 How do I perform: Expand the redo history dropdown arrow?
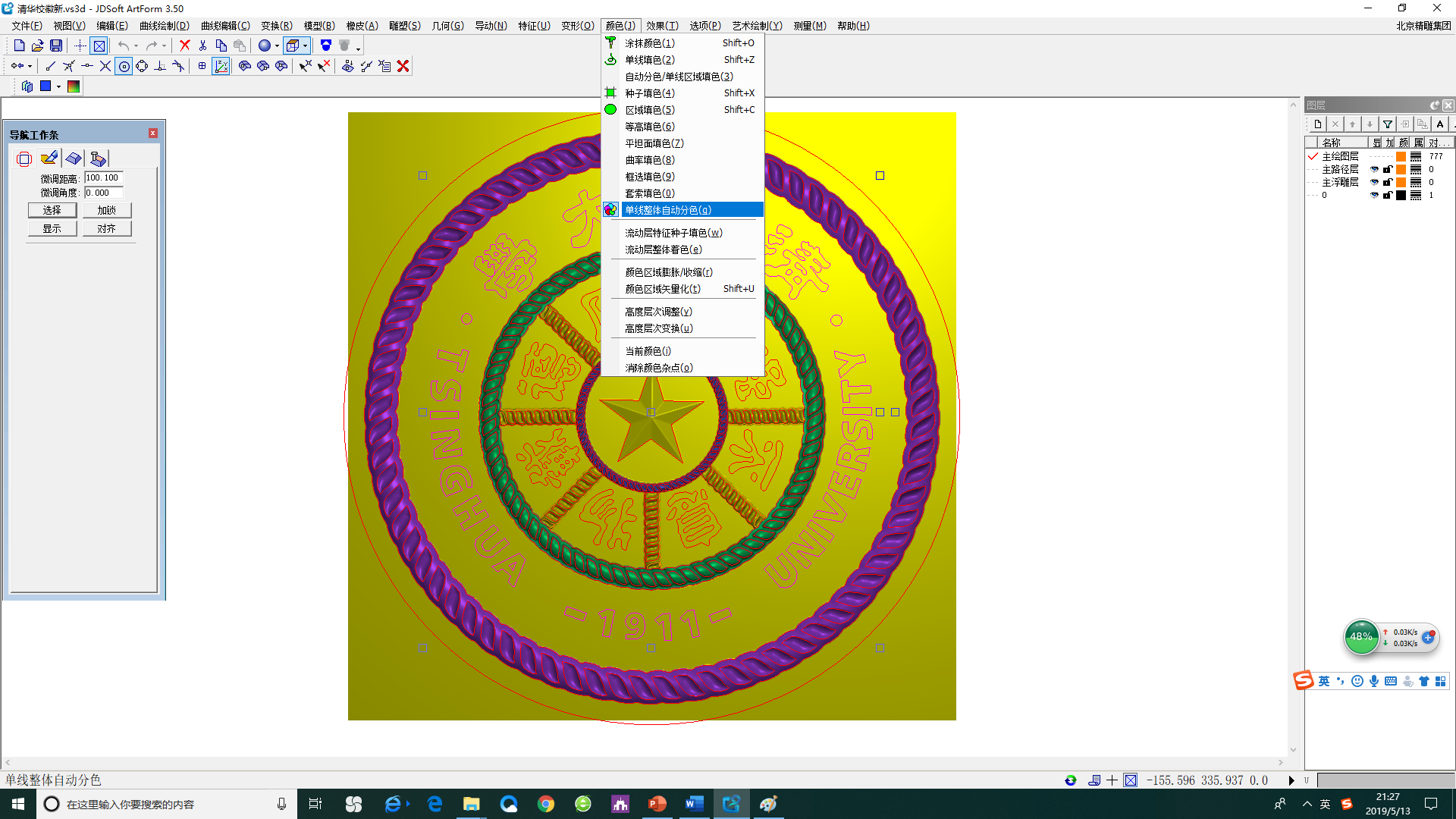tap(164, 45)
